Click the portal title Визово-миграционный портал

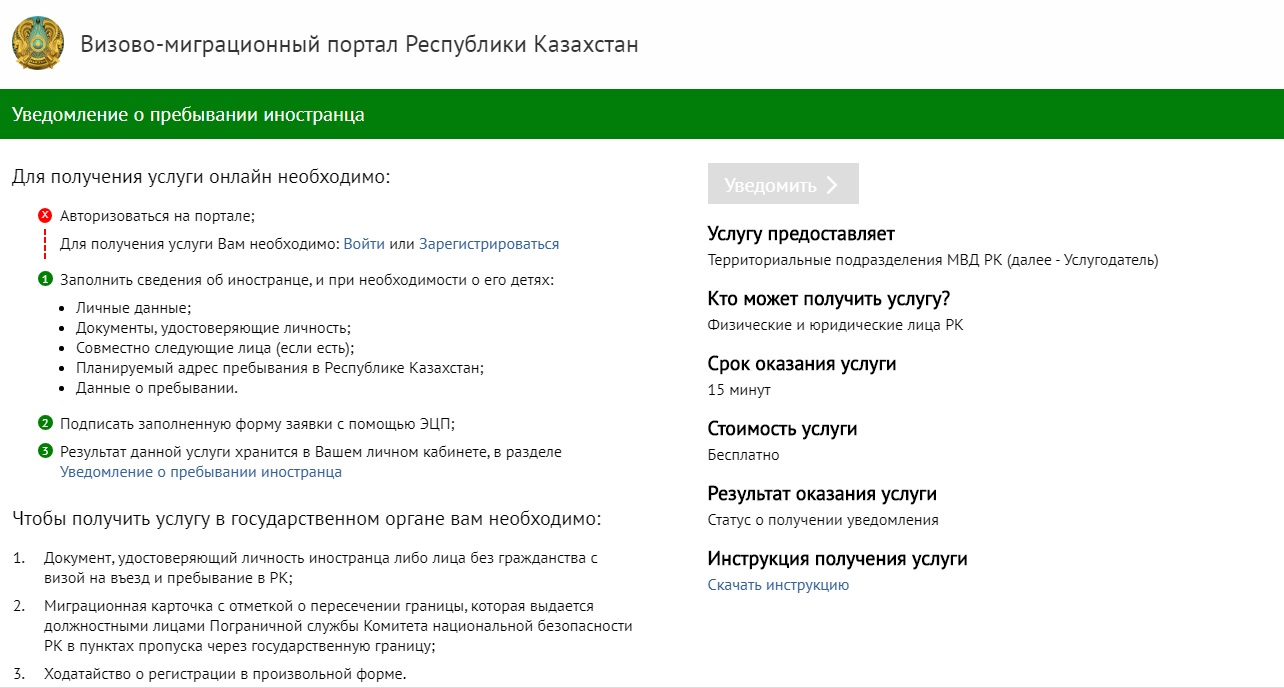click(359, 45)
